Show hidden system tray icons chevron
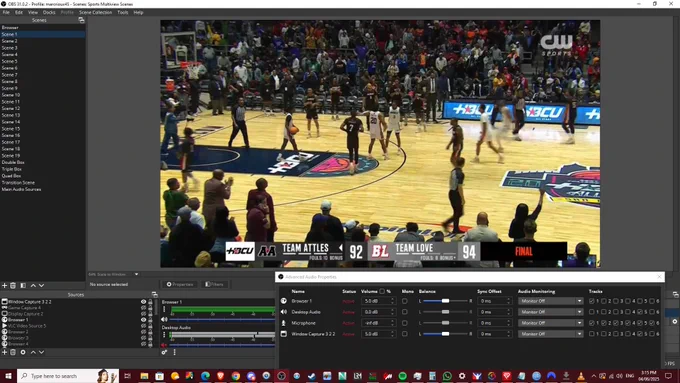680x383 pixels. (594, 376)
